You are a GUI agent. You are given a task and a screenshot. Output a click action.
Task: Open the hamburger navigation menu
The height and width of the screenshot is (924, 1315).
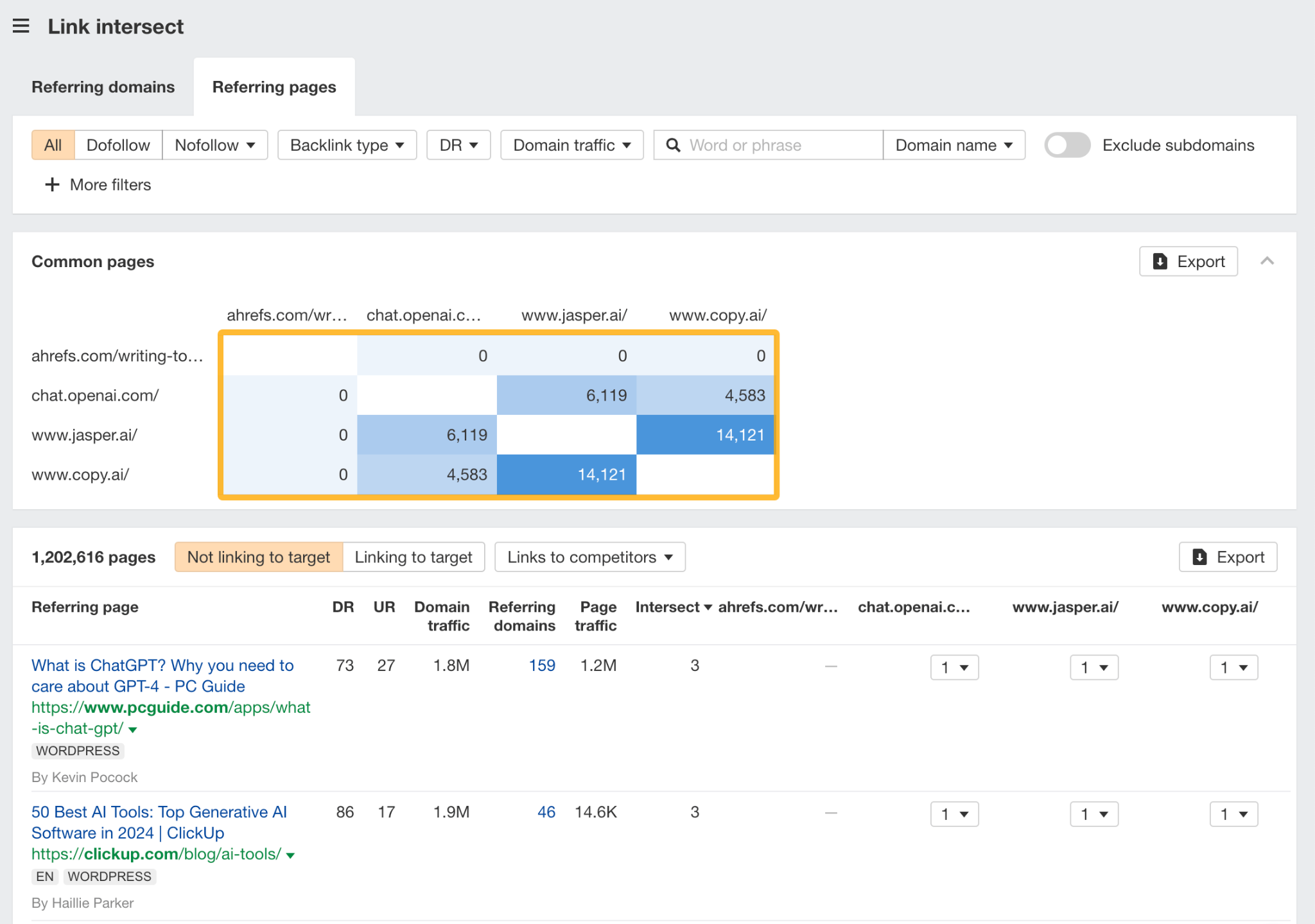[x=21, y=26]
